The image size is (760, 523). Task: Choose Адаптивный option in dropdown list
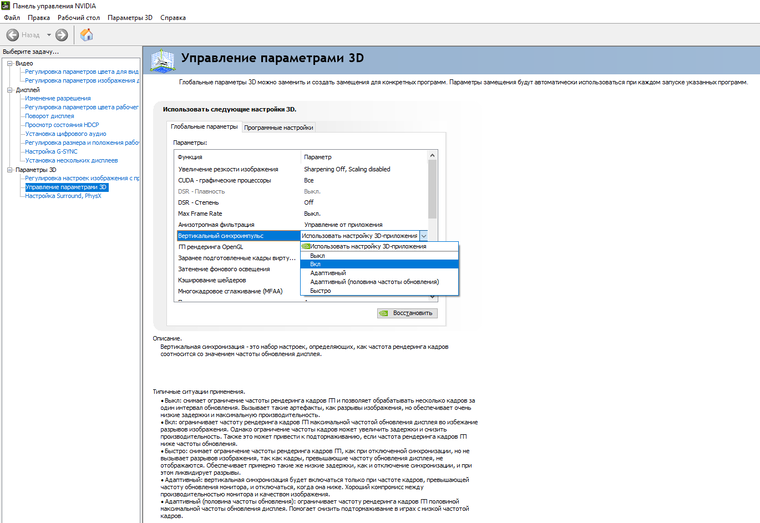[380, 273]
